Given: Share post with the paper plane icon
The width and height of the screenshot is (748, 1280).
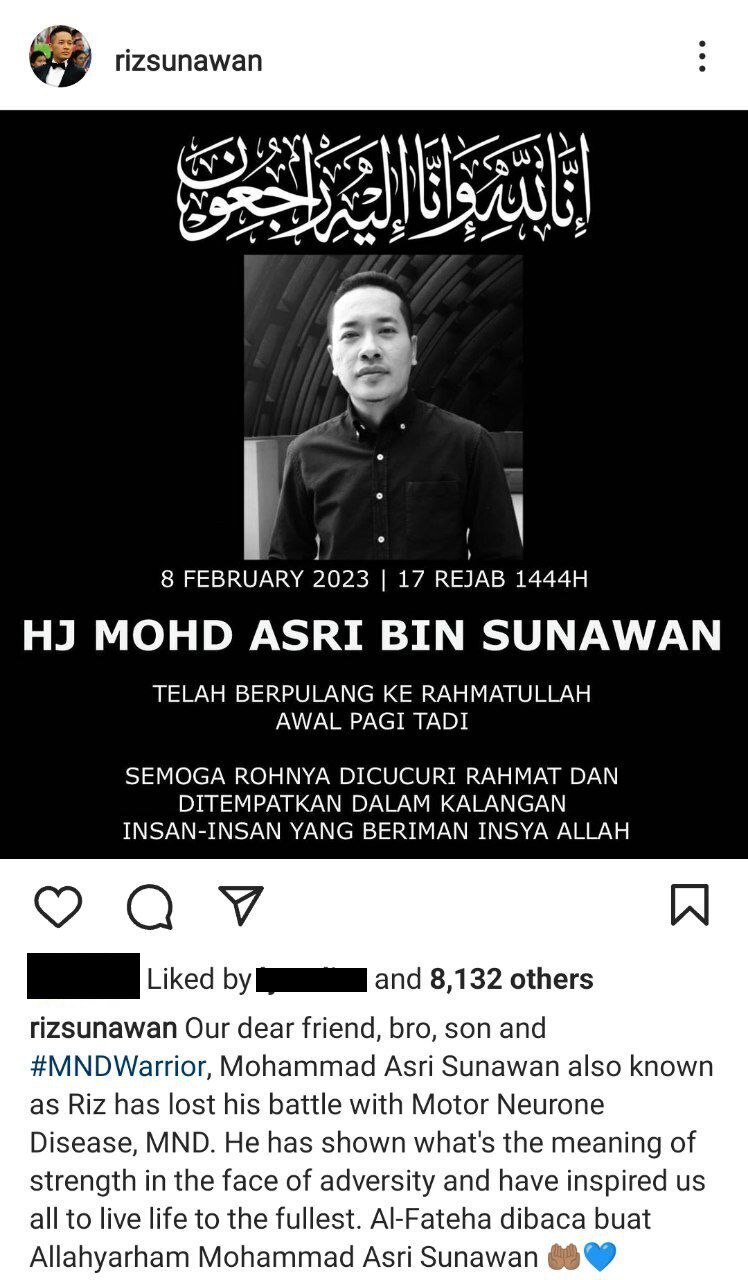Looking at the screenshot, I should click(x=240, y=905).
